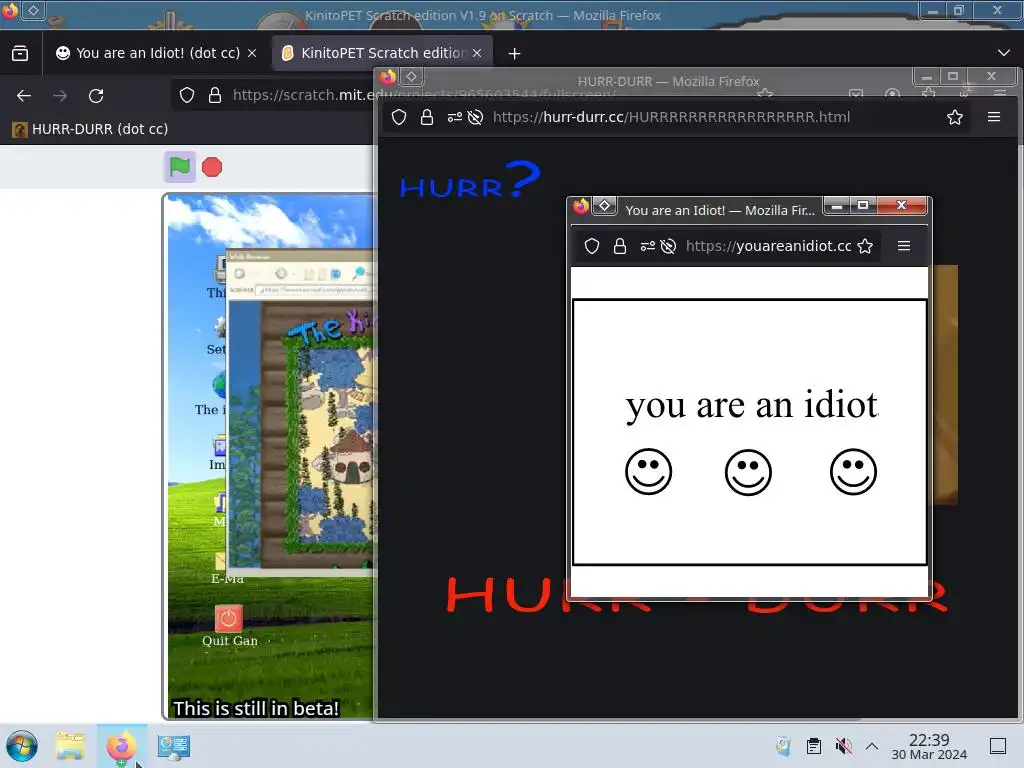Click shield icon in You are an Idiot window
Image resolution: width=1024 pixels, height=768 pixels.
click(592, 246)
